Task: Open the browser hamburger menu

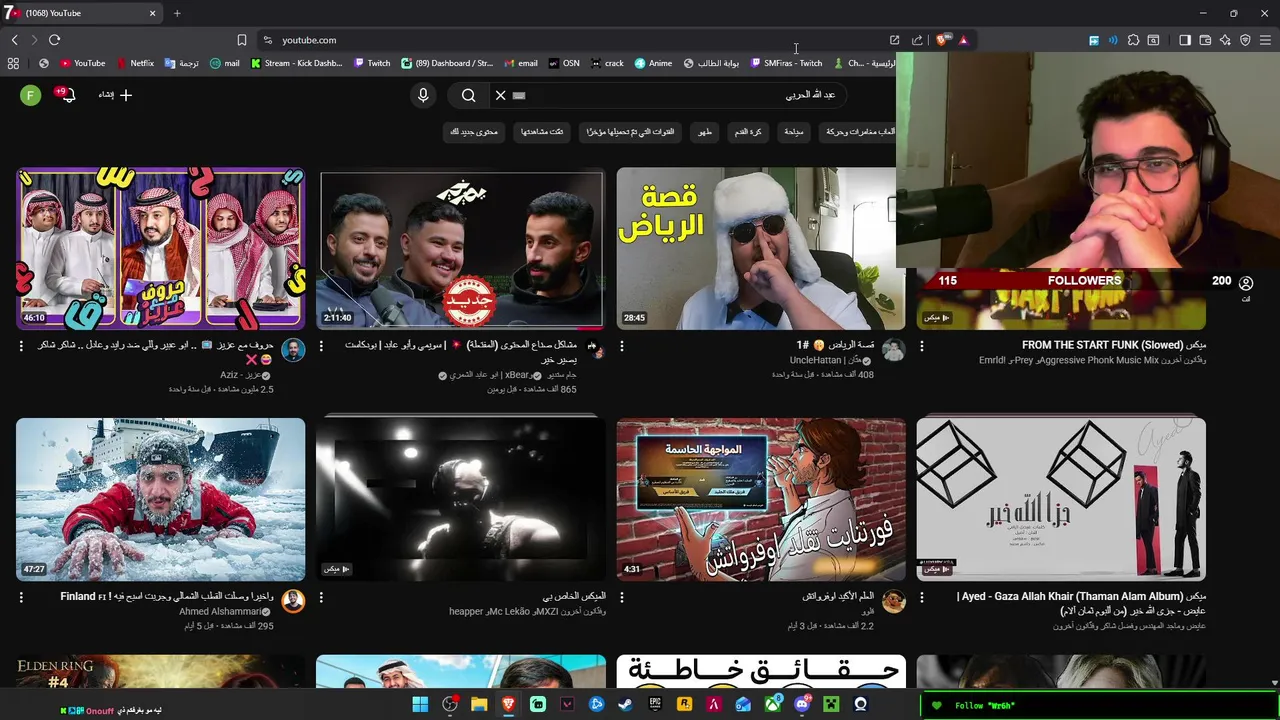Action: [1265, 40]
